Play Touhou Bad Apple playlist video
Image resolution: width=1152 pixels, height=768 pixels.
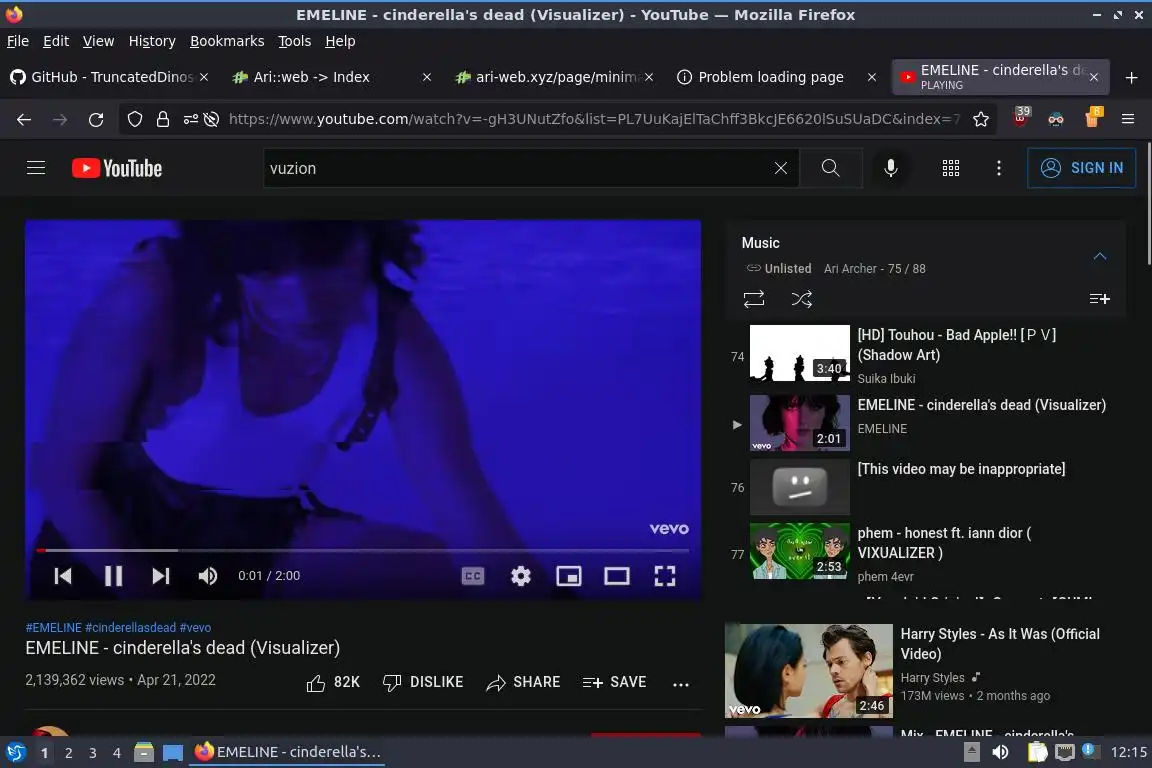tap(926, 356)
